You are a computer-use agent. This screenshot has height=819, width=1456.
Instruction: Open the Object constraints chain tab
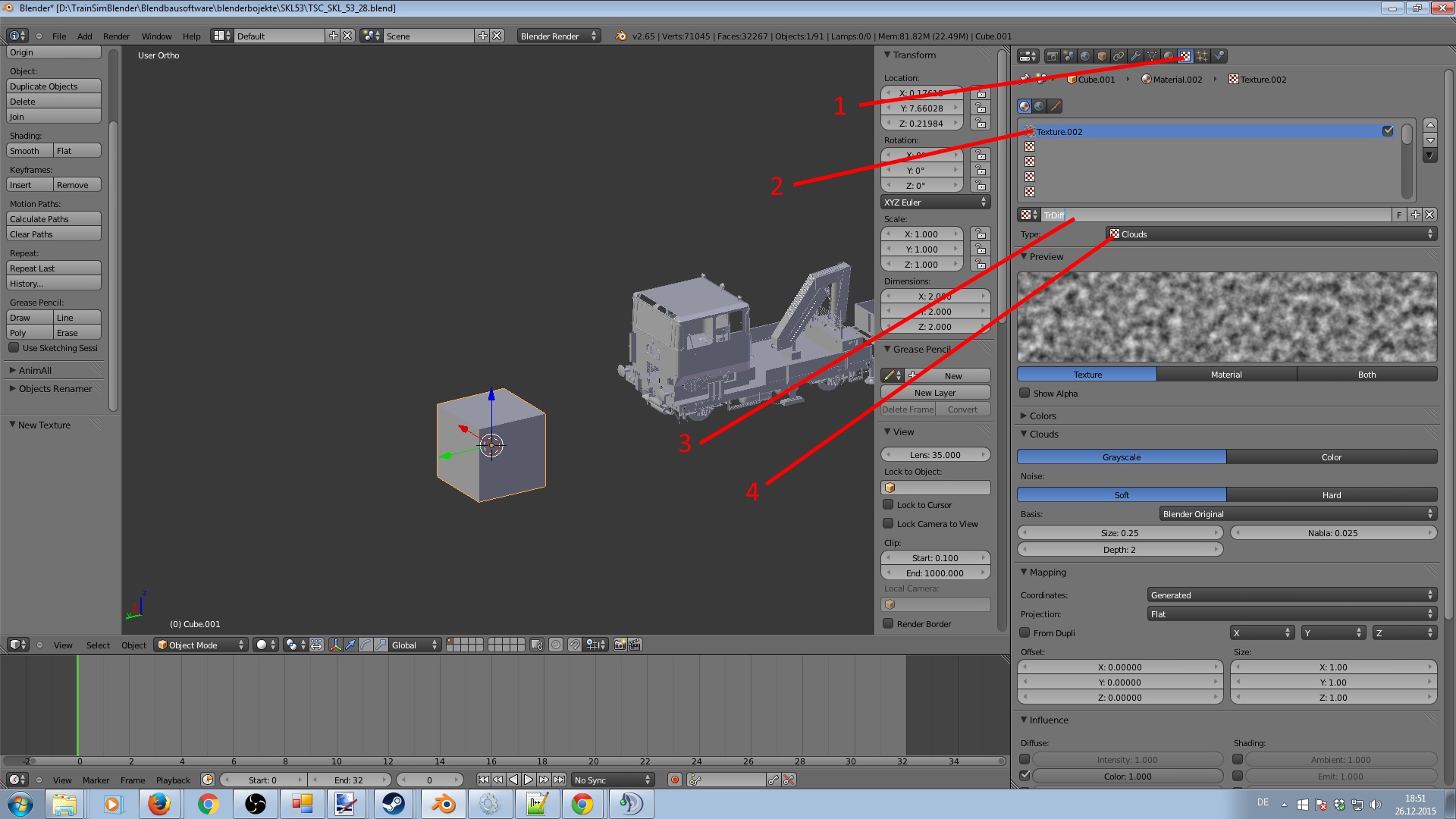point(1119,56)
